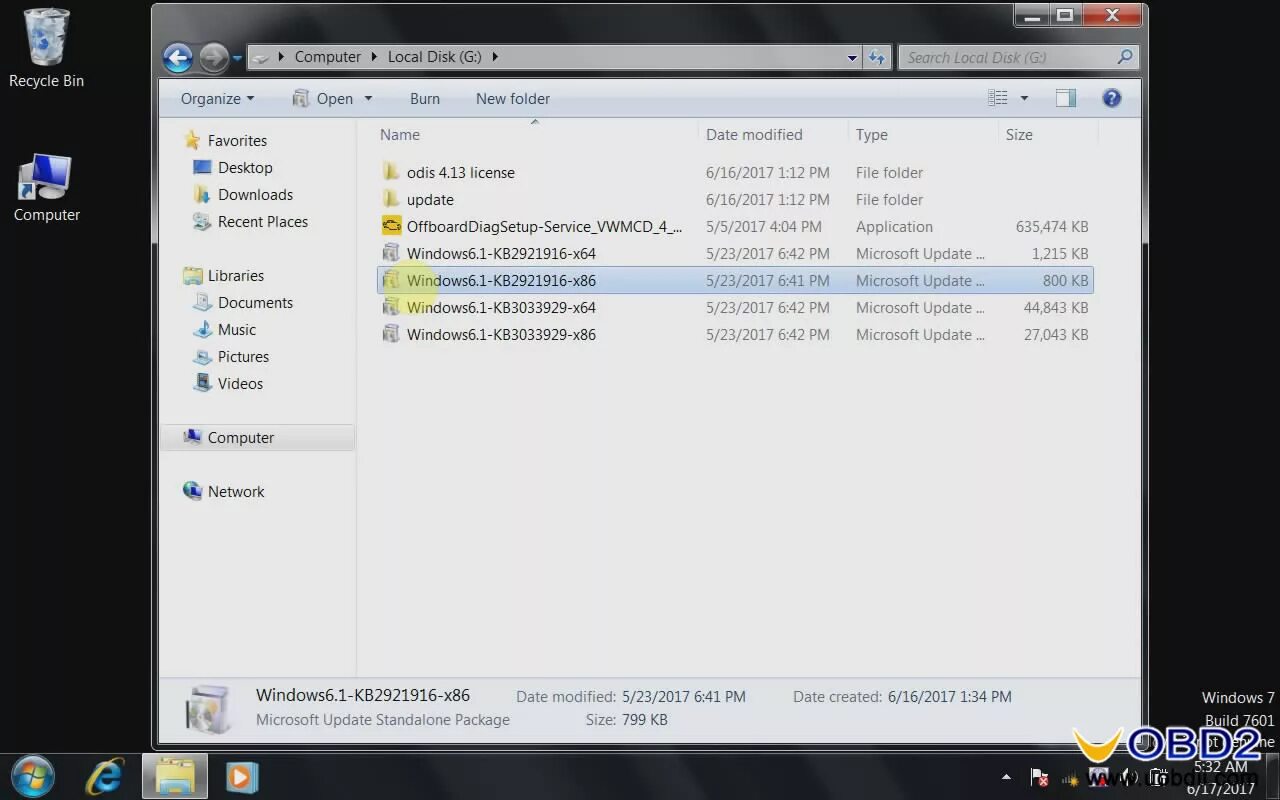Click the search magnifier icon

coord(1125,57)
